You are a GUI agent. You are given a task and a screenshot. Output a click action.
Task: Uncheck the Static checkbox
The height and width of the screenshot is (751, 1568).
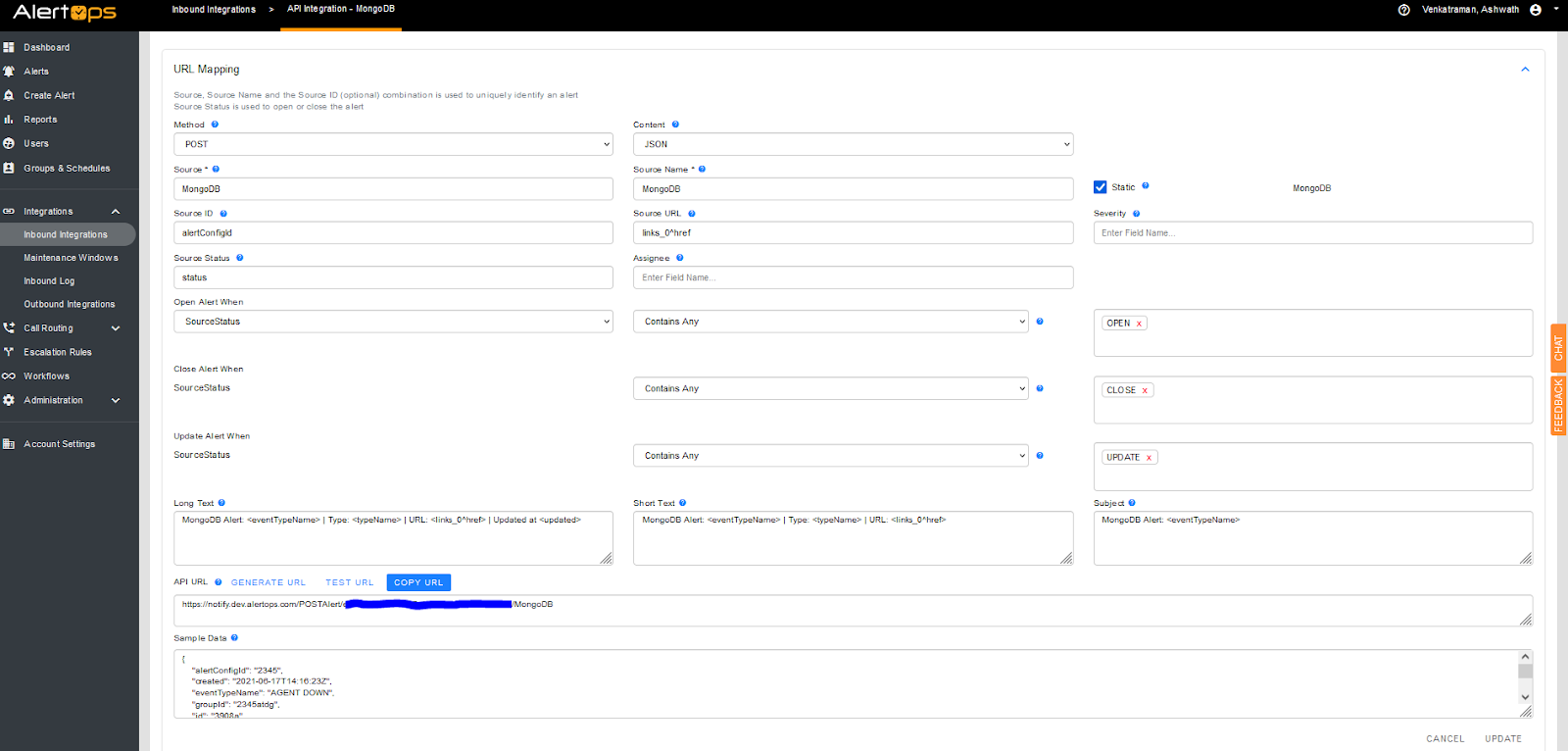(1101, 187)
